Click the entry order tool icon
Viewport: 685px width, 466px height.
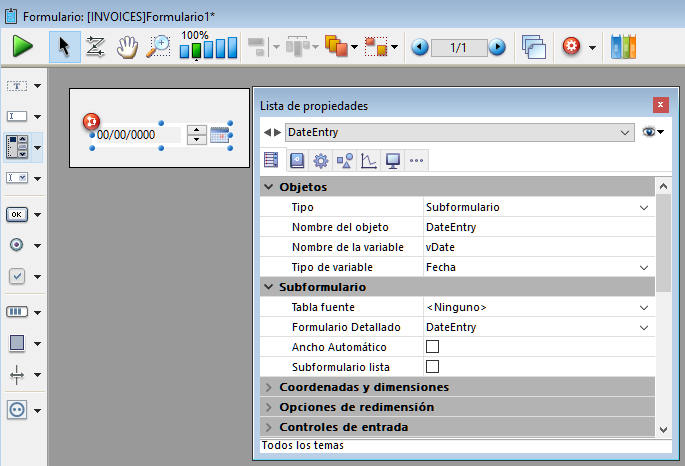pos(95,46)
